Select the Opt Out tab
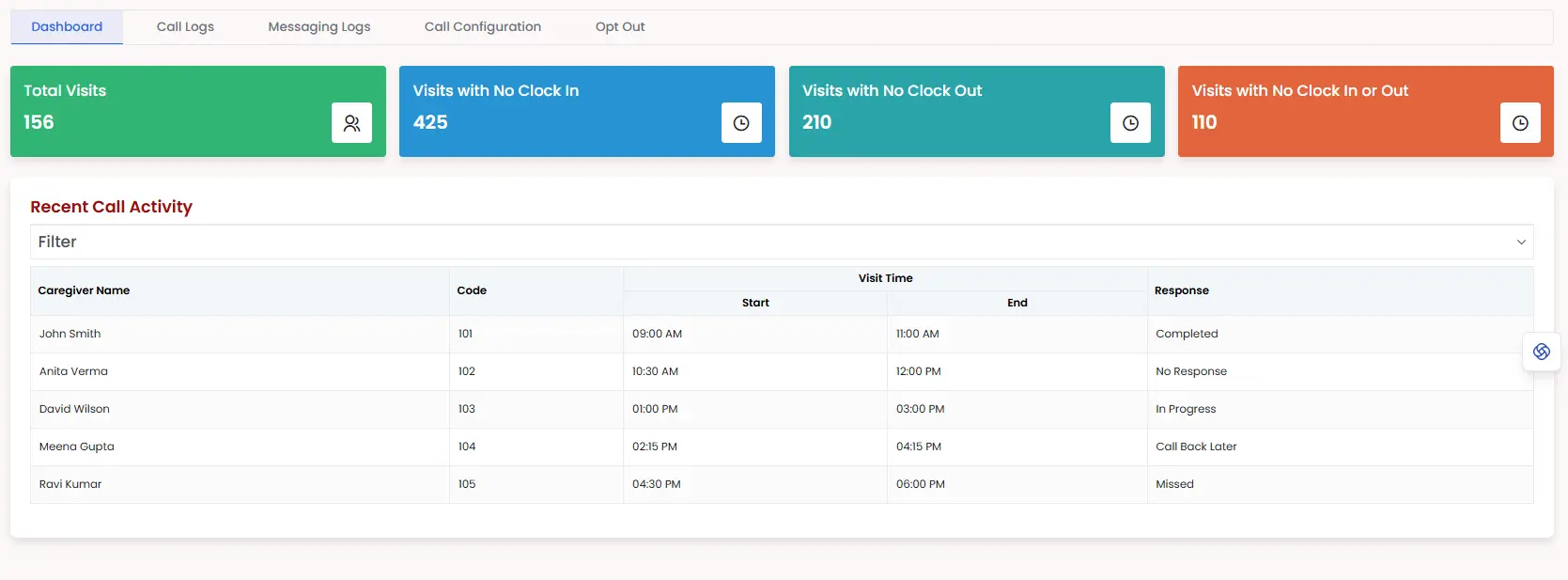Screen dimensions: 1568x580 pyautogui.click(x=620, y=26)
